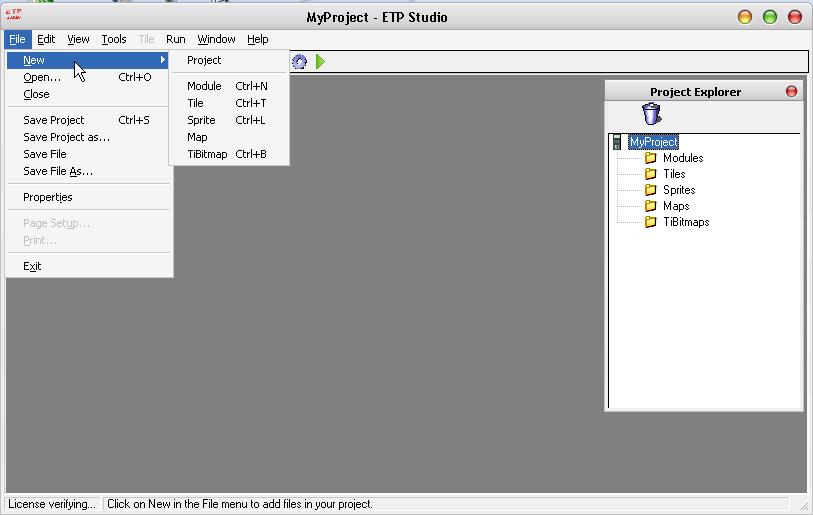
Task: Select Maps in the Project Explorer
Action: click(x=676, y=206)
